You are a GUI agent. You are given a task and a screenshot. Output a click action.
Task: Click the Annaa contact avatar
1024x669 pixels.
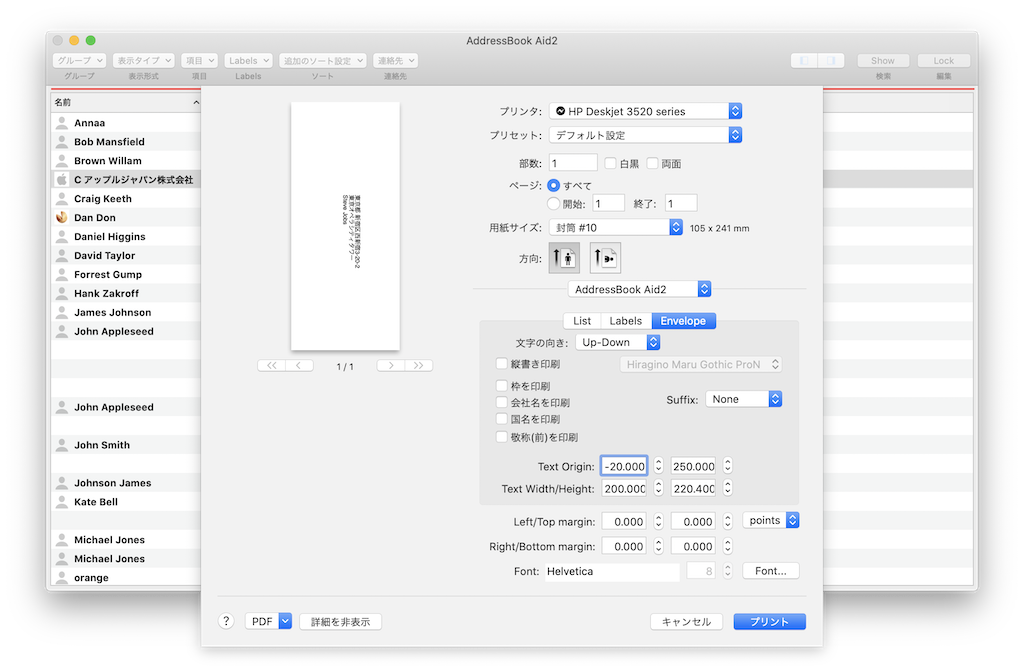point(62,123)
